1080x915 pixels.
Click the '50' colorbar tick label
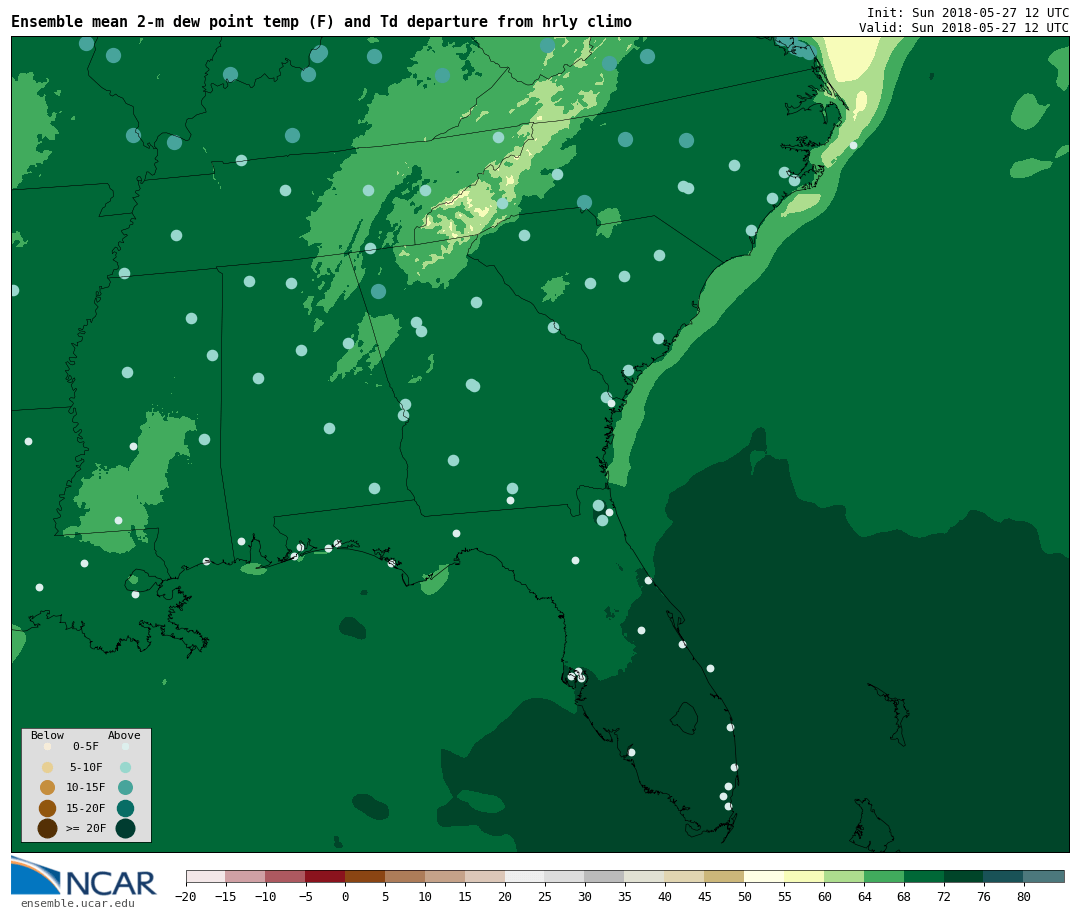pyautogui.click(x=745, y=896)
